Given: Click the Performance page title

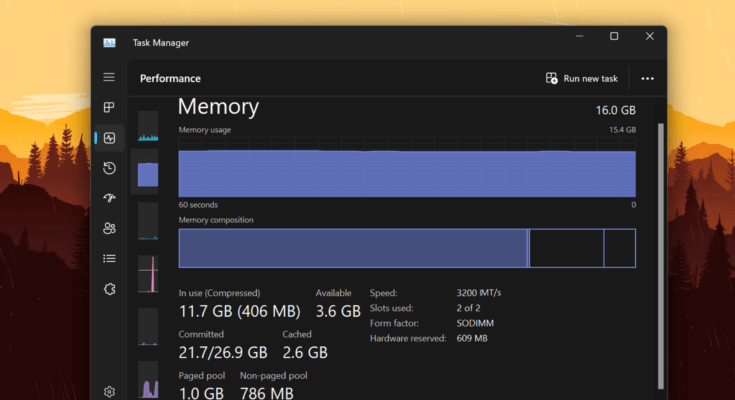Looking at the screenshot, I should pyautogui.click(x=170, y=78).
